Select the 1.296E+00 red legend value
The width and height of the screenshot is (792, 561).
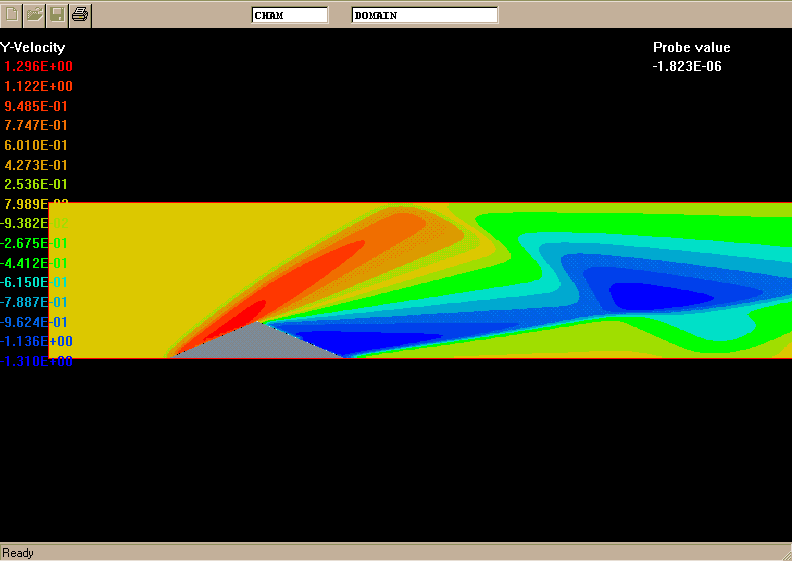(x=38, y=67)
